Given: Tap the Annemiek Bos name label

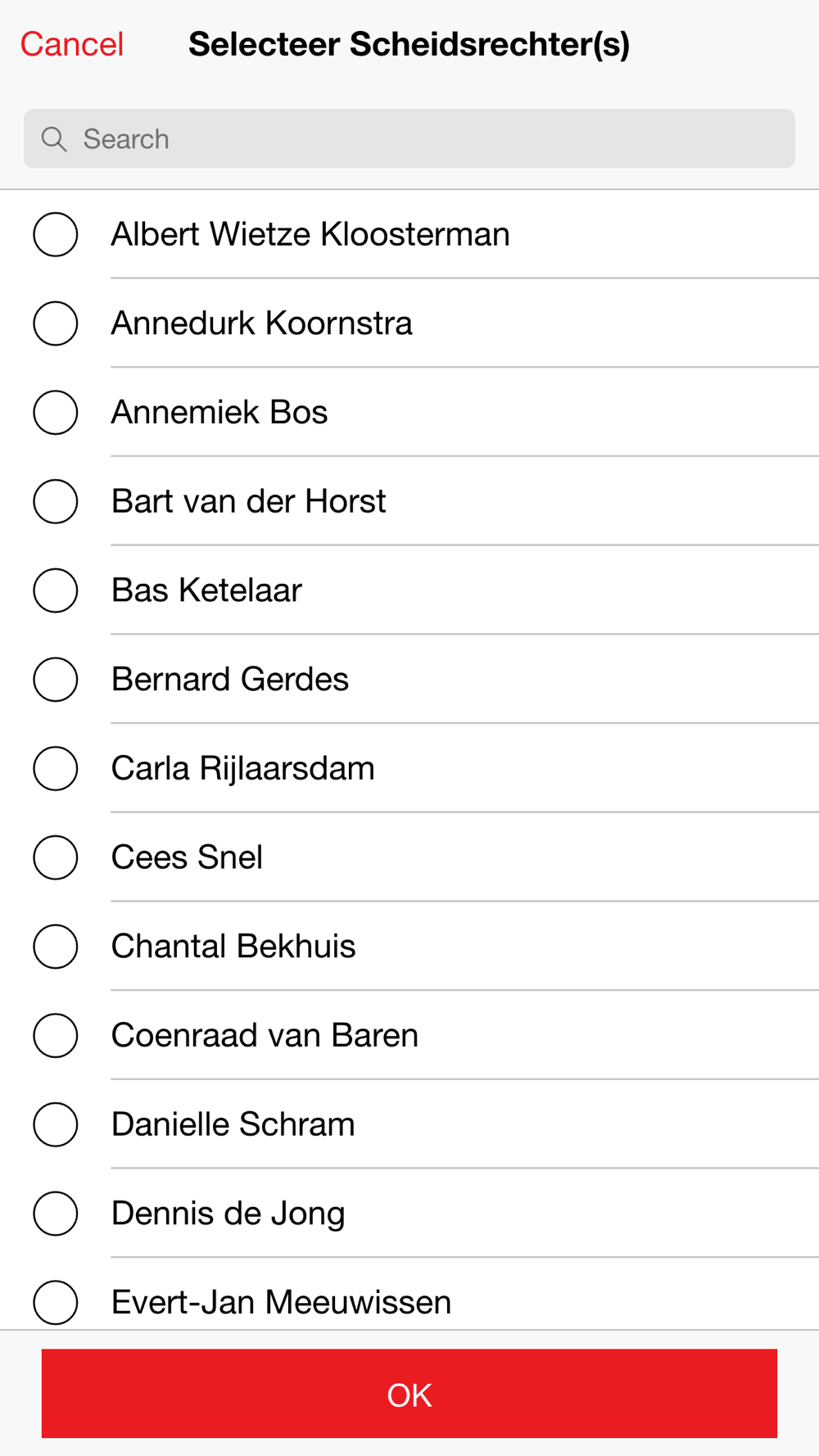Looking at the screenshot, I should pyautogui.click(x=219, y=412).
